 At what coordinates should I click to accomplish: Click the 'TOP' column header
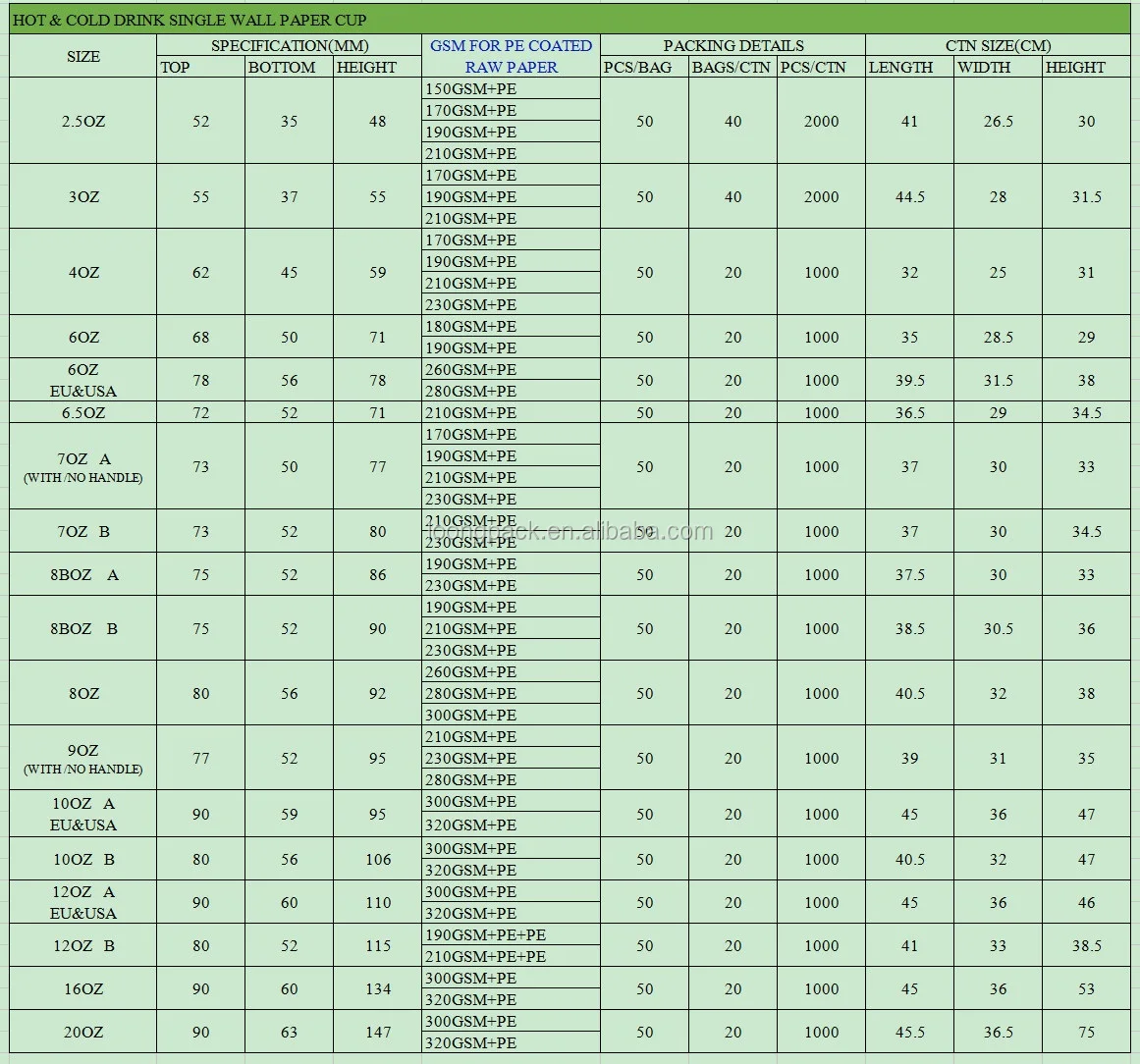pyautogui.click(x=200, y=67)
